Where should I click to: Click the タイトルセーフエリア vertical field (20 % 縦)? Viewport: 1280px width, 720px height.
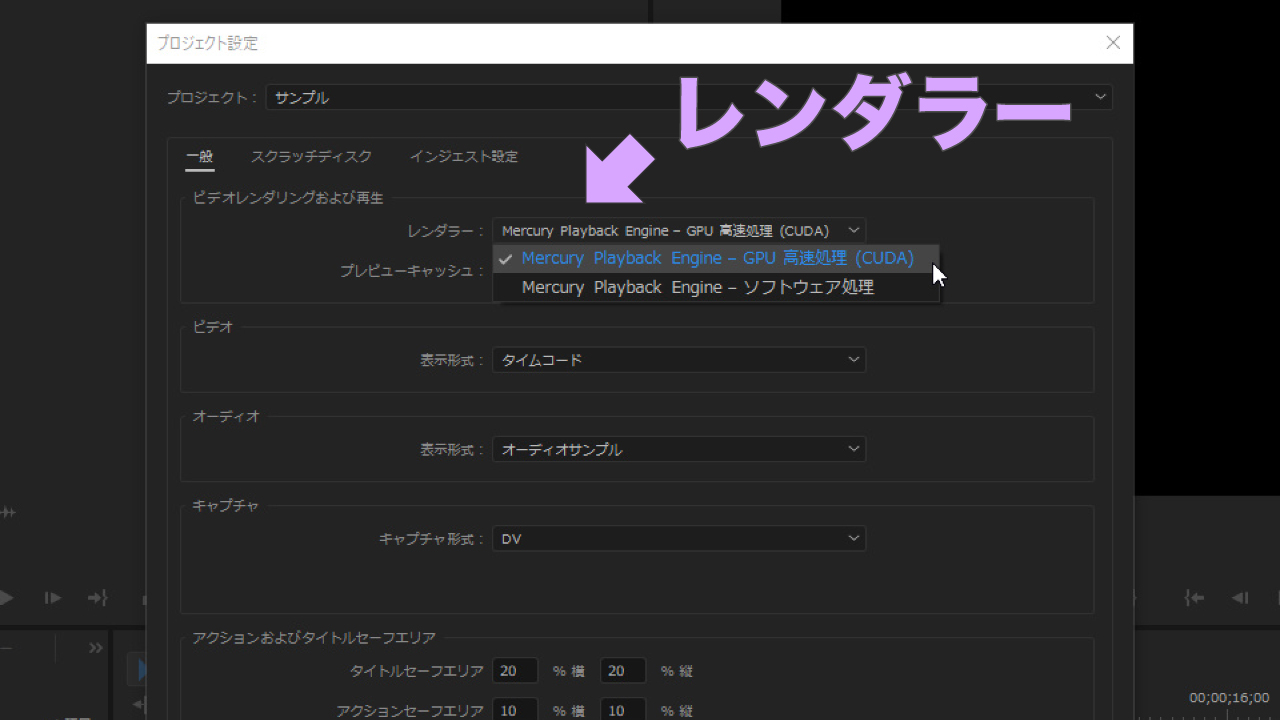(x=623, y=671)
